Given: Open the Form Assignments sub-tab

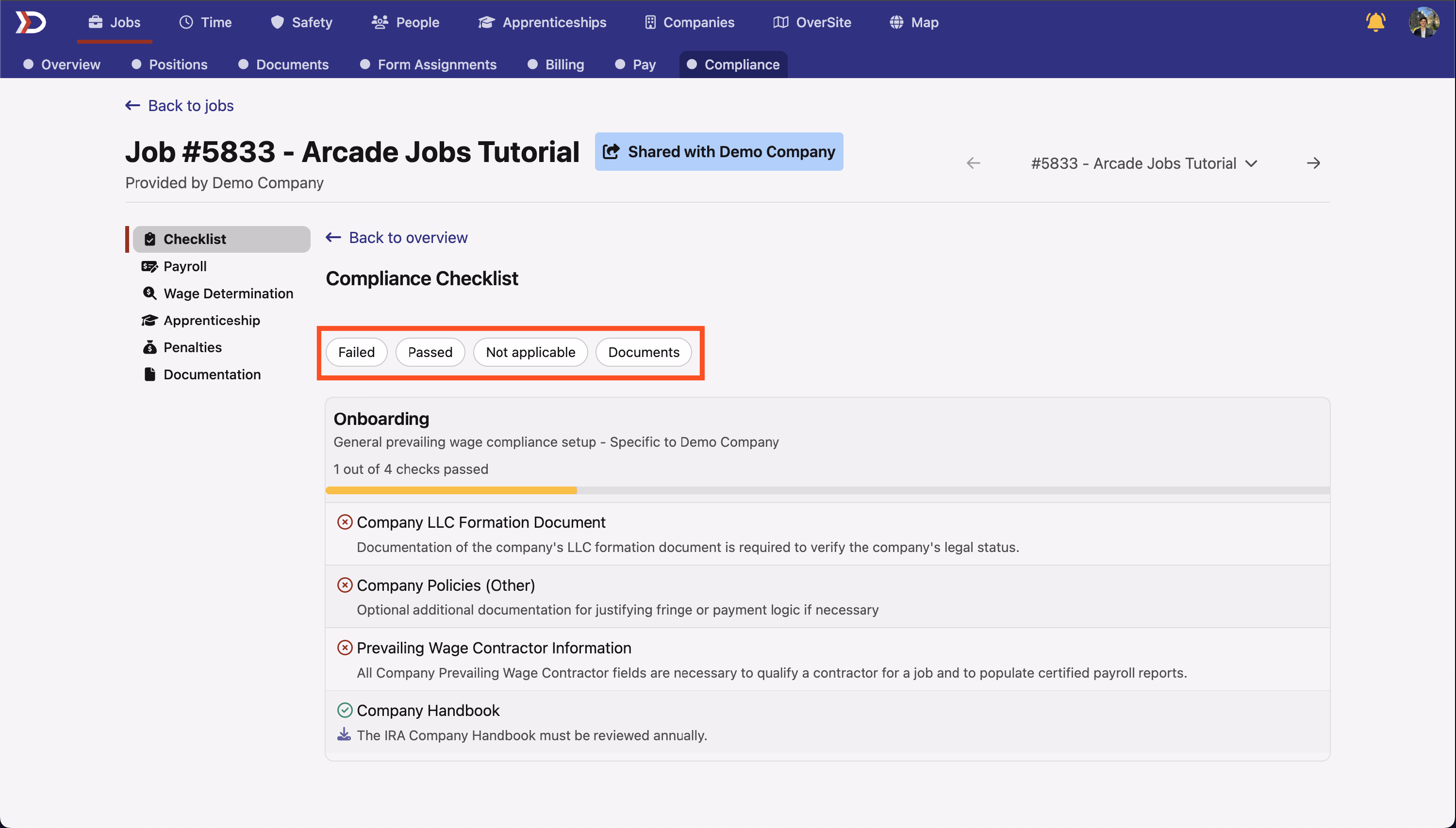Looking at the screenshot, I should click(x=428, y=64).
